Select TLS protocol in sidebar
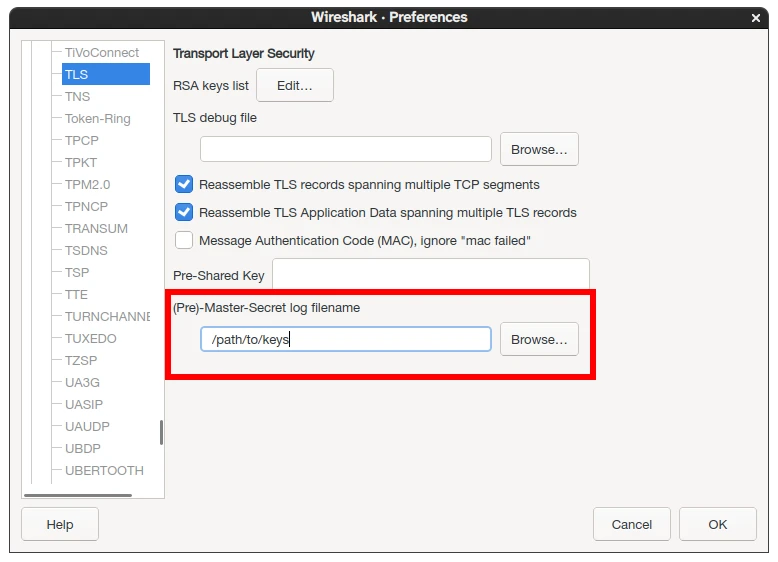 click(x=77, y=74)
